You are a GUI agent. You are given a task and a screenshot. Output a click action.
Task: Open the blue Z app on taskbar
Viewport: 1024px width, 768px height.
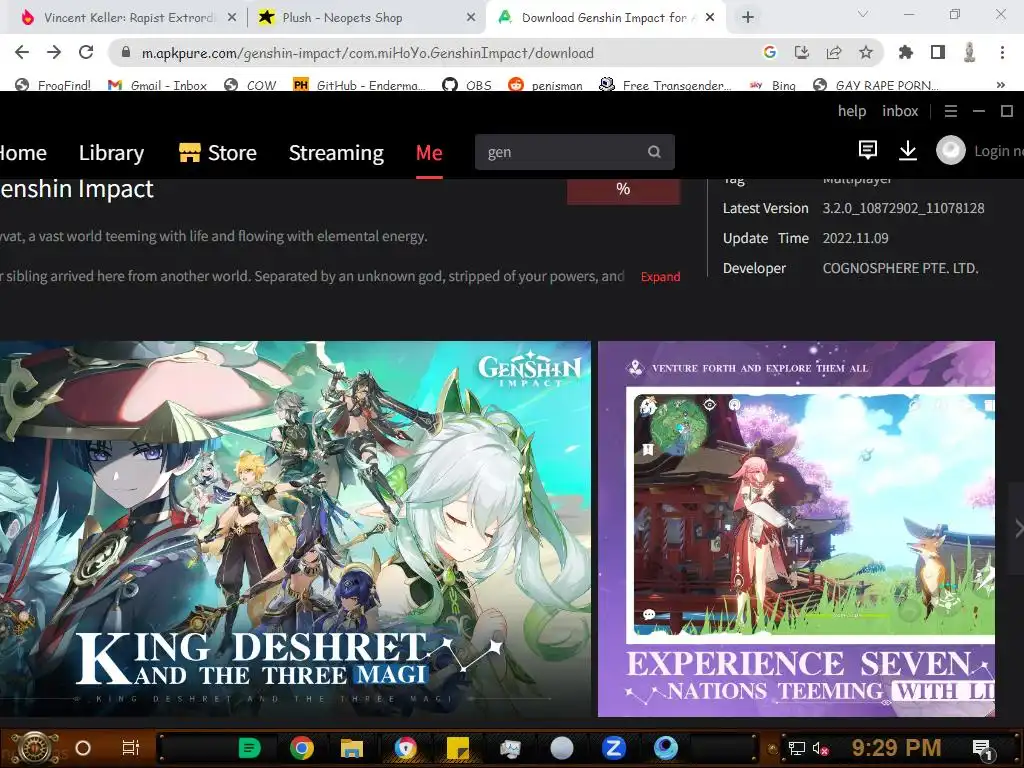point(613,748)
